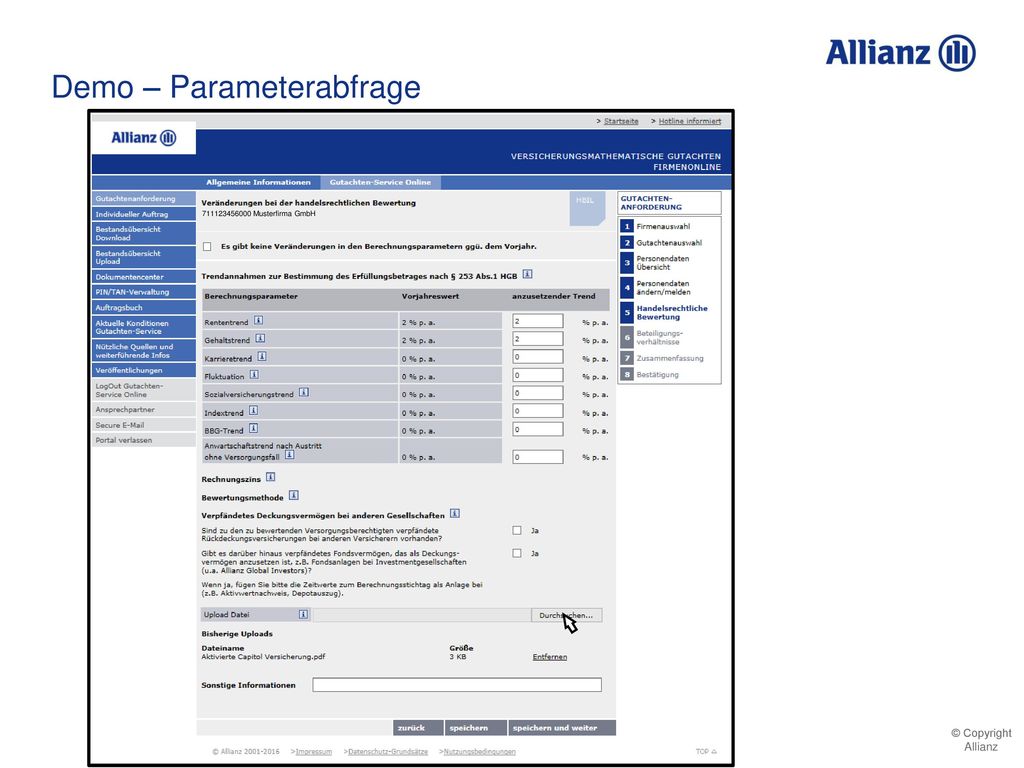Open info icon next to Sozialversicherungstrend
Image resolution: width=1024 pixels, height=768 pixels.
pos(304,392)
